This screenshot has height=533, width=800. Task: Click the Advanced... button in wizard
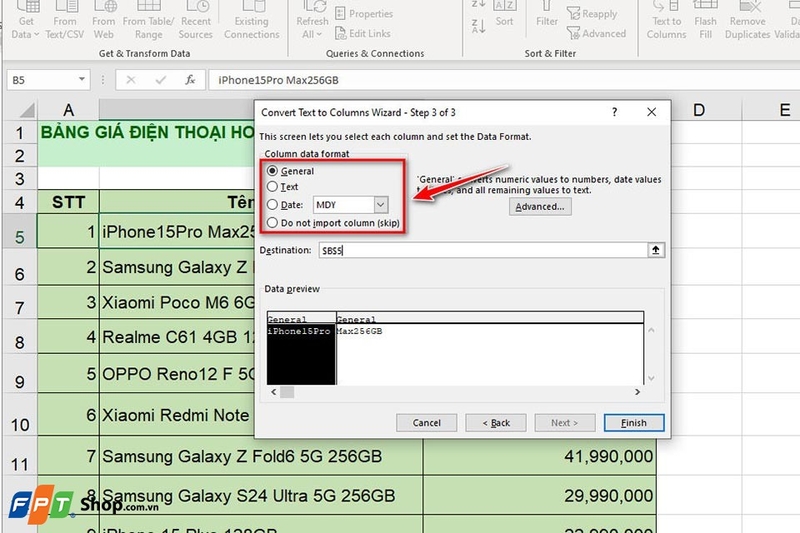coord(540,207)
